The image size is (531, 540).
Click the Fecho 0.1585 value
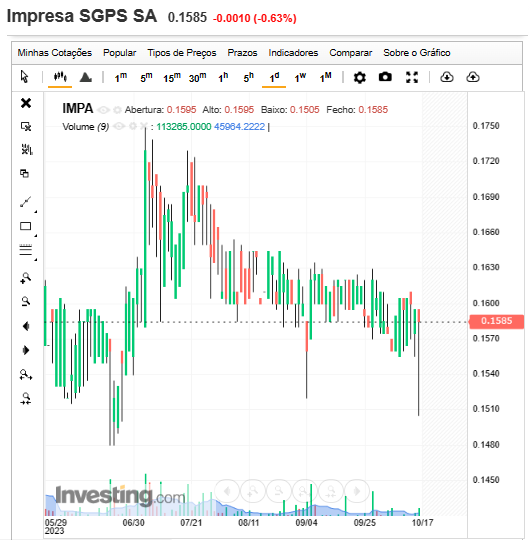pyautogui.click(x=373, y=110)
